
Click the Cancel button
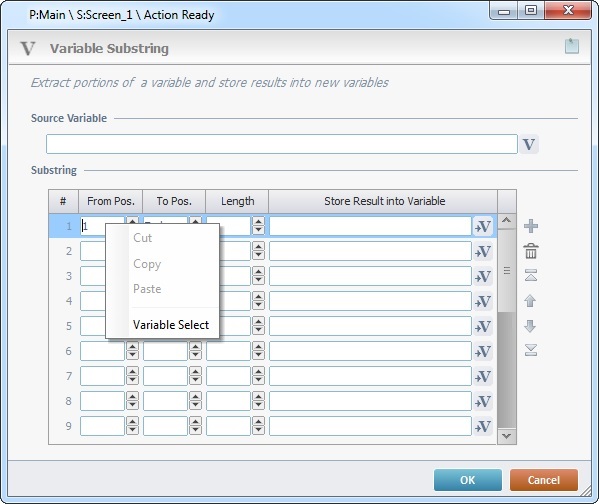point(544,480)
